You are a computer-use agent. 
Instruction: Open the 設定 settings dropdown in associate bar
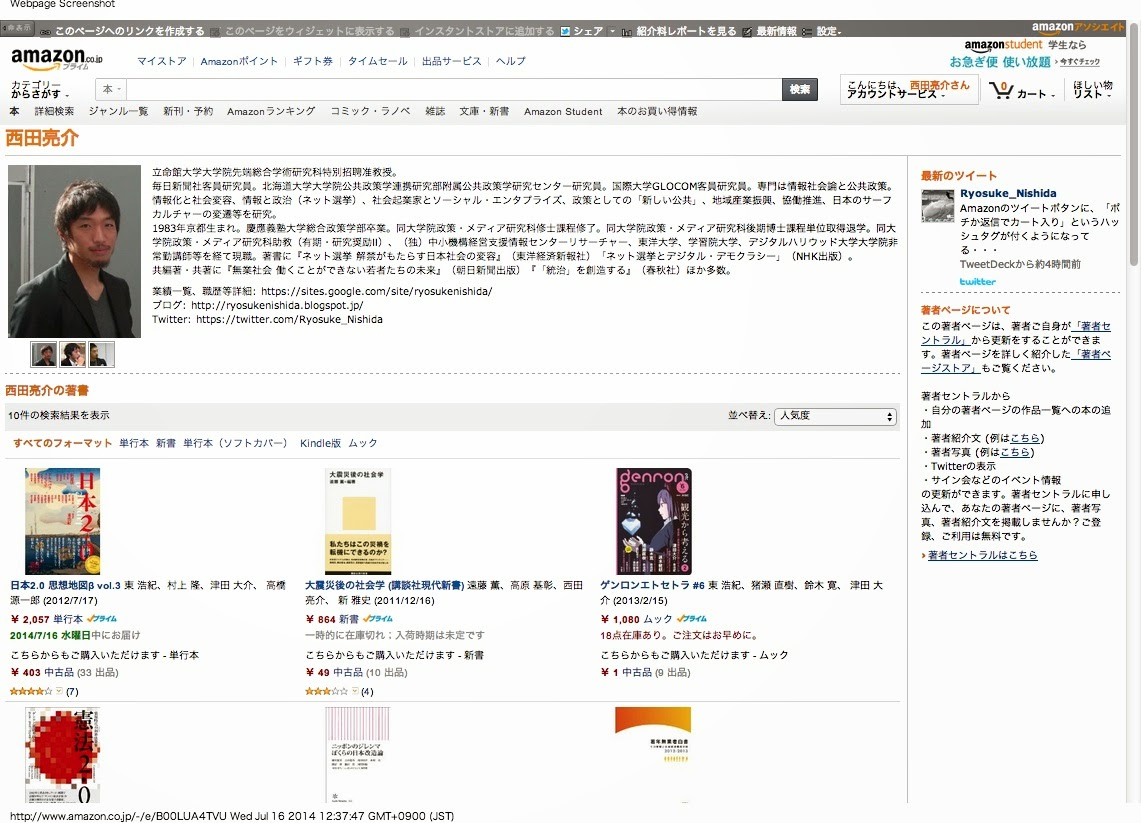tap(828, 31)
